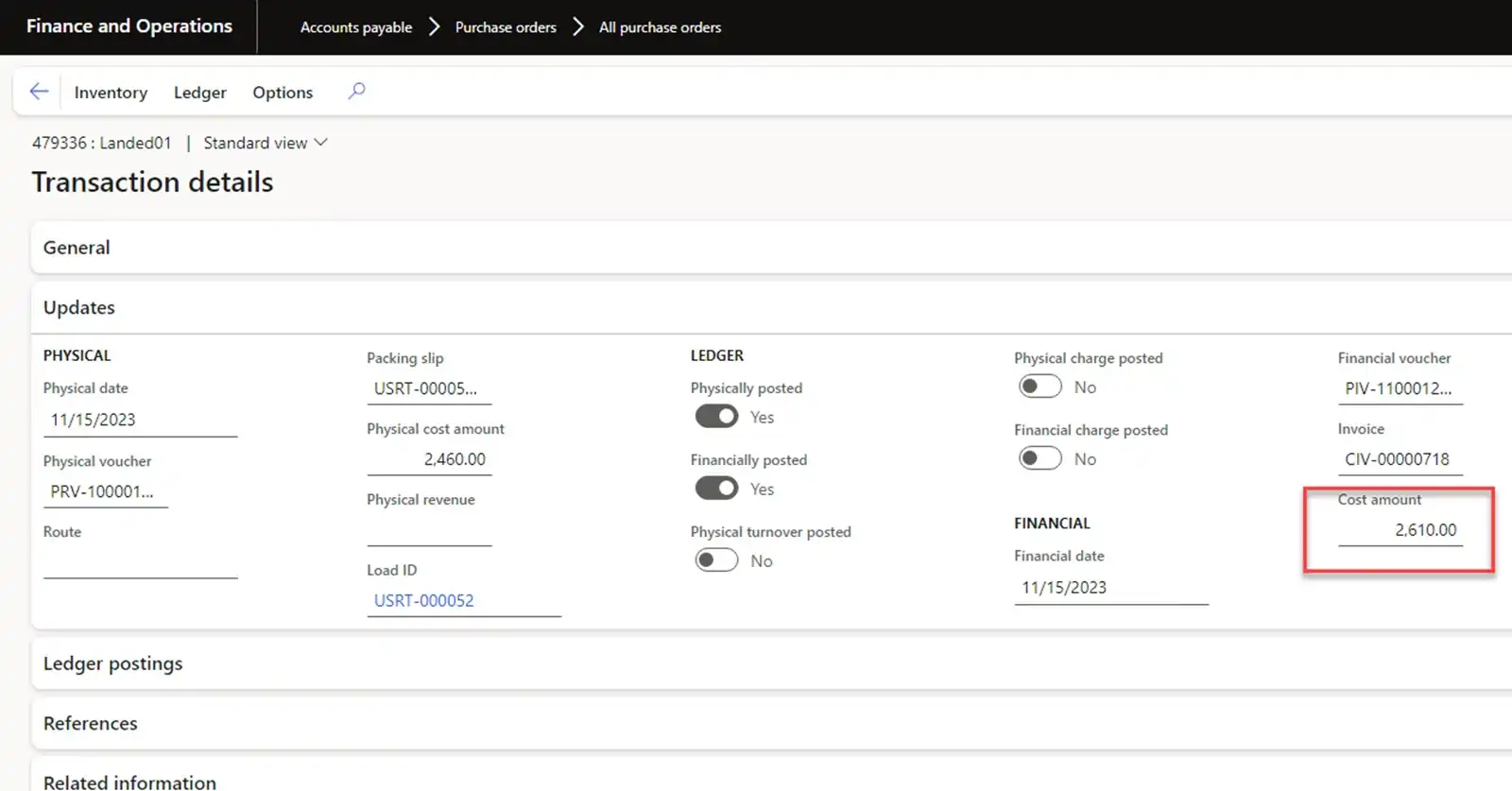Open the Inventory menu
The width and height of the screenshot is (1512, 791).
[x=111, y=93]
